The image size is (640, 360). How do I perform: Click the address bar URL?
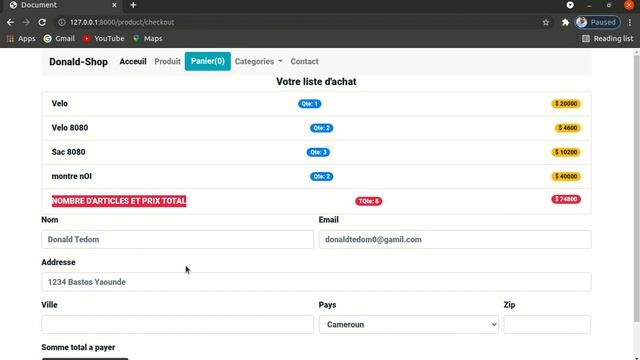[x=122, y=22]
